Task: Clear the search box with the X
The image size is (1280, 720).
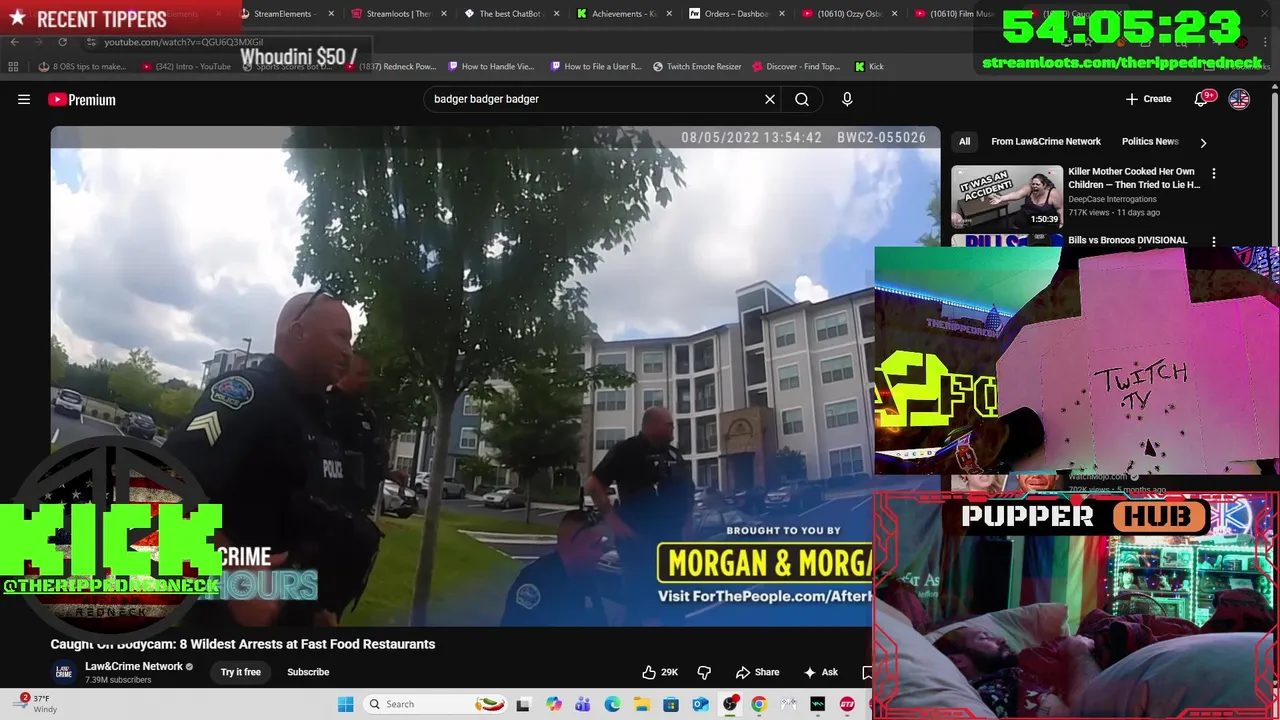Action: tap(770, 99)
